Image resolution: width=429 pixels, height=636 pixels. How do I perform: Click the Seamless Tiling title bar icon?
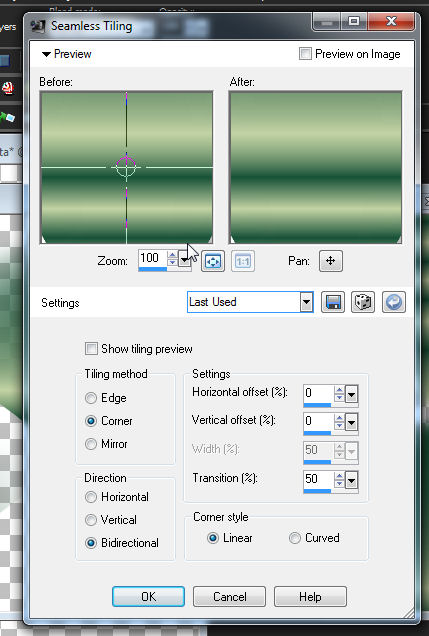[x=38, y=26]
